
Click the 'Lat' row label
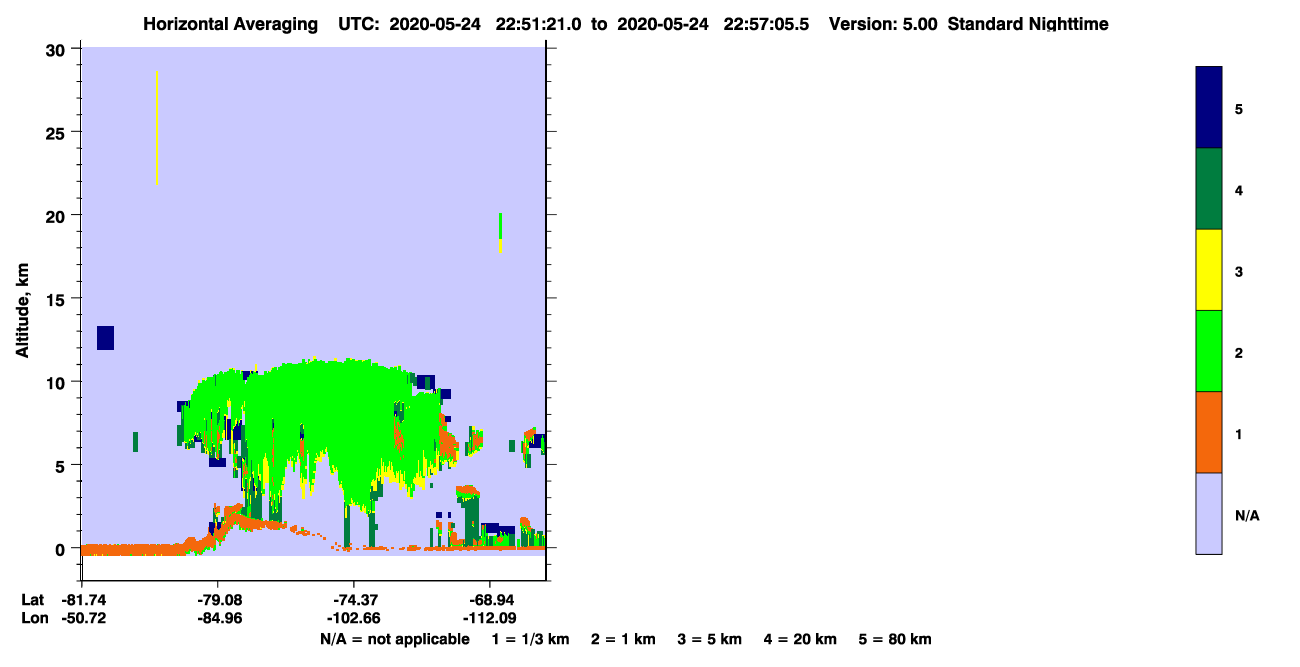point(32,599)
